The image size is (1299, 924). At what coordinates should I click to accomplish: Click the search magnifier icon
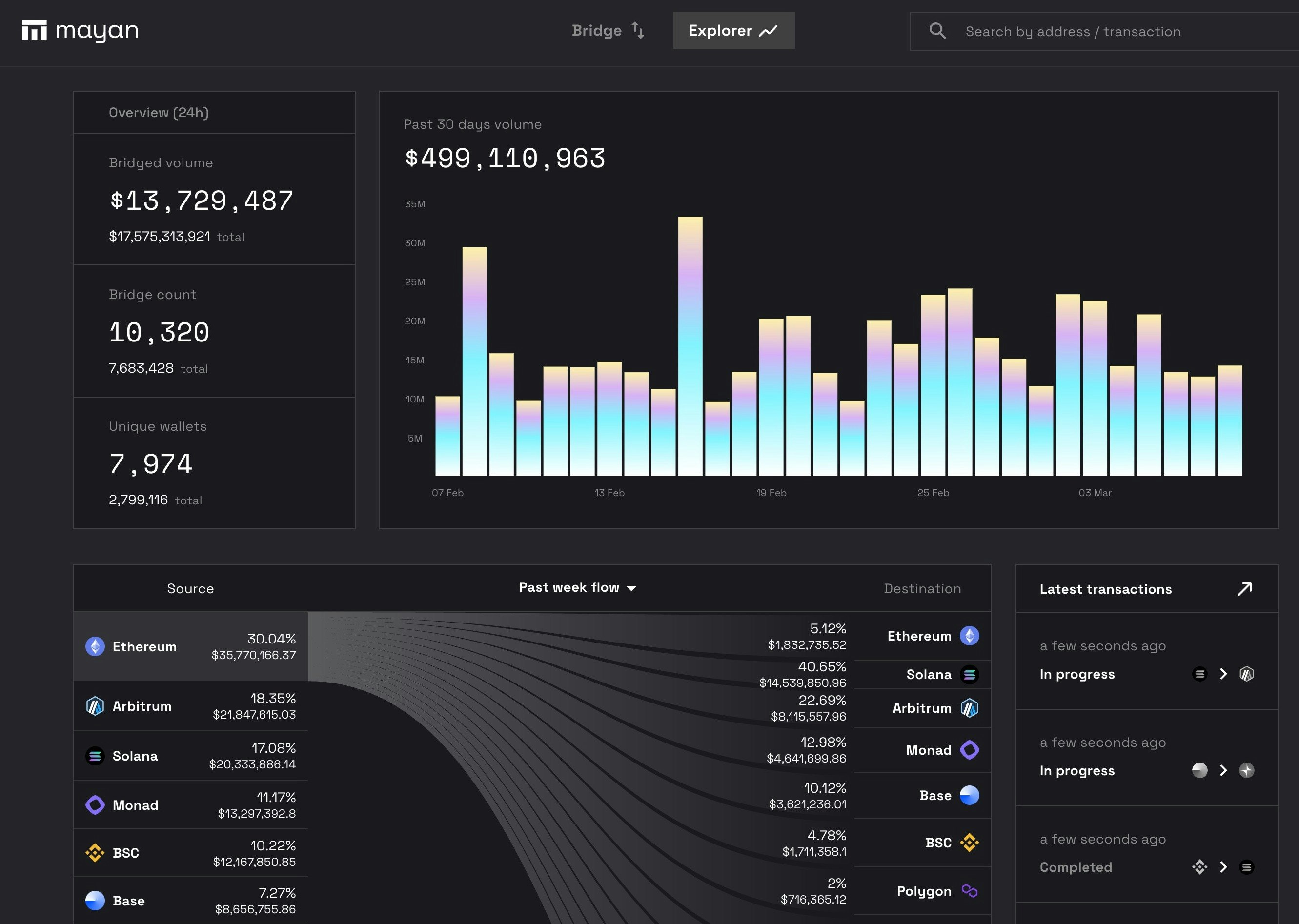pos(937,31)
